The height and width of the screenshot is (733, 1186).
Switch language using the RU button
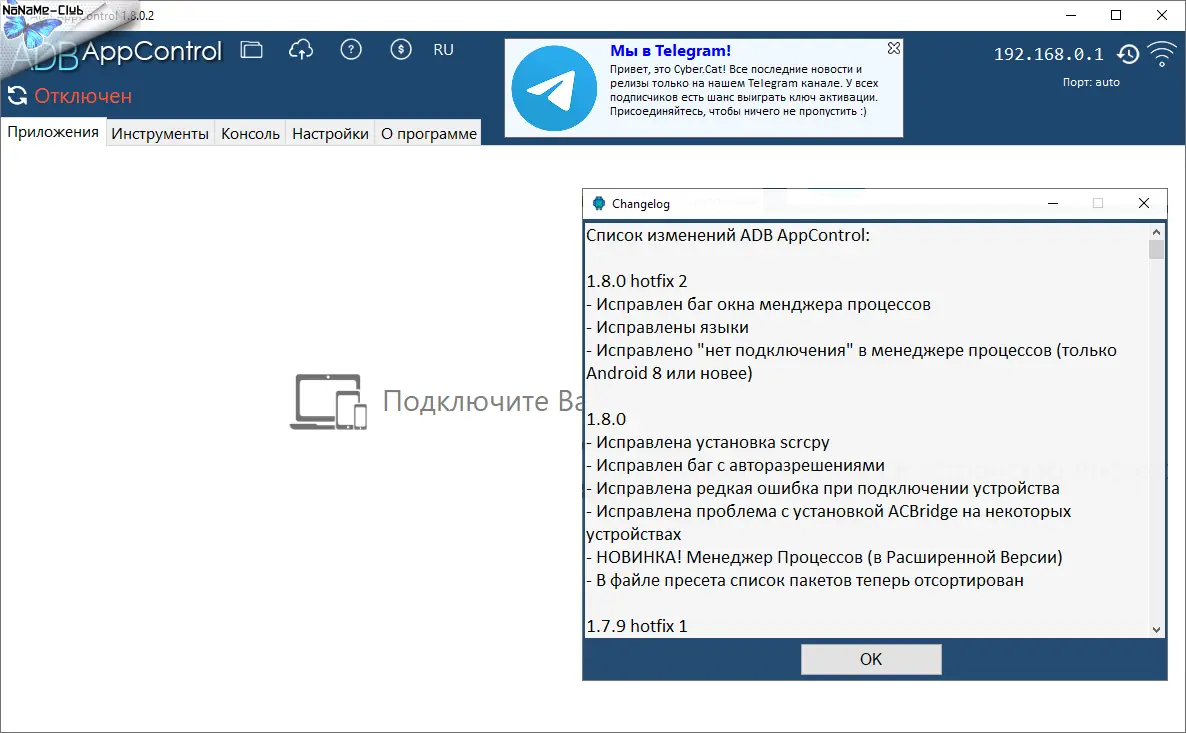443,50
